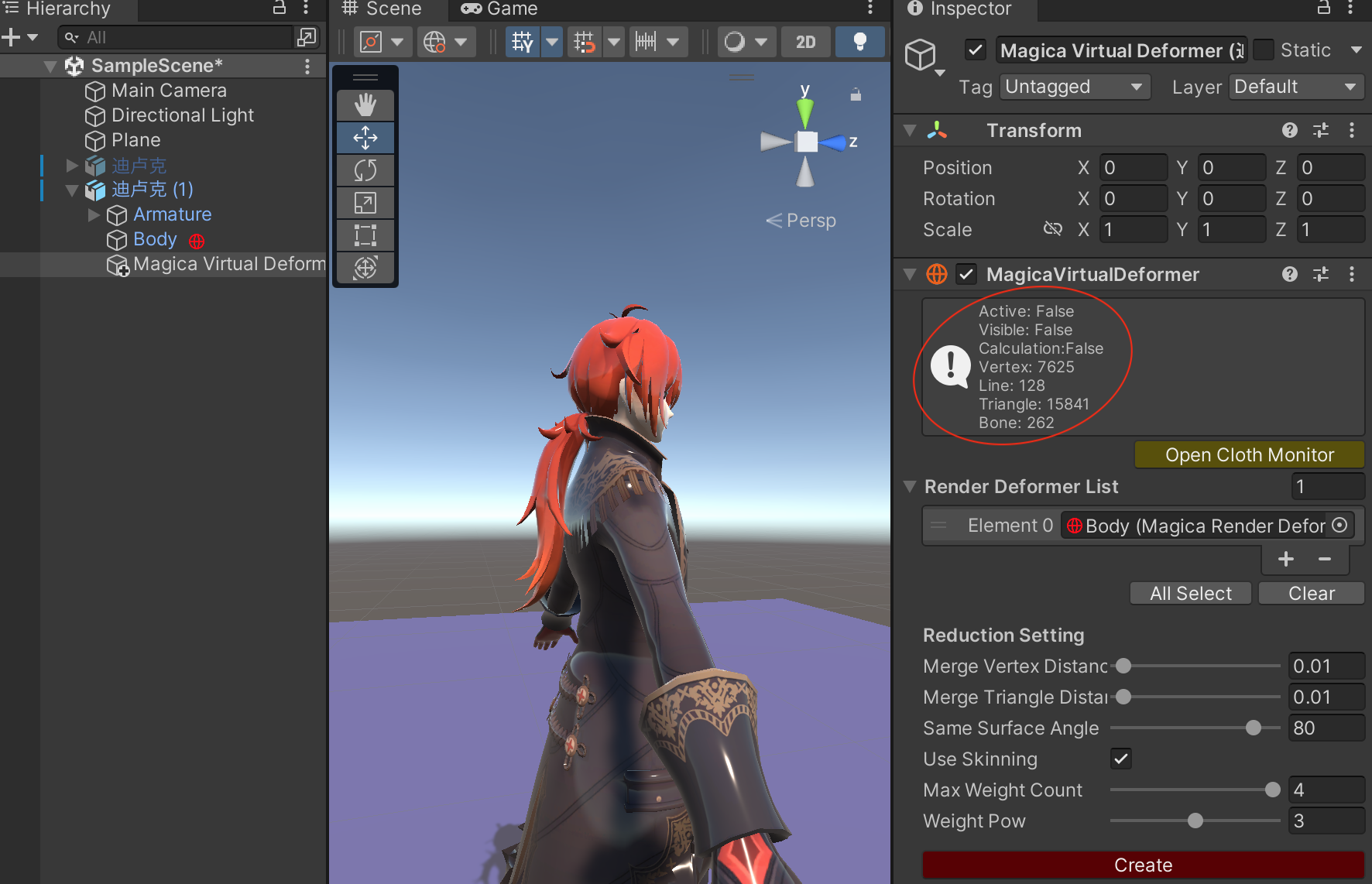Click the Same Surface Angle slider handle
Screen dimensions: 1372x884
pyautogui.click(x=1253, y=728)
